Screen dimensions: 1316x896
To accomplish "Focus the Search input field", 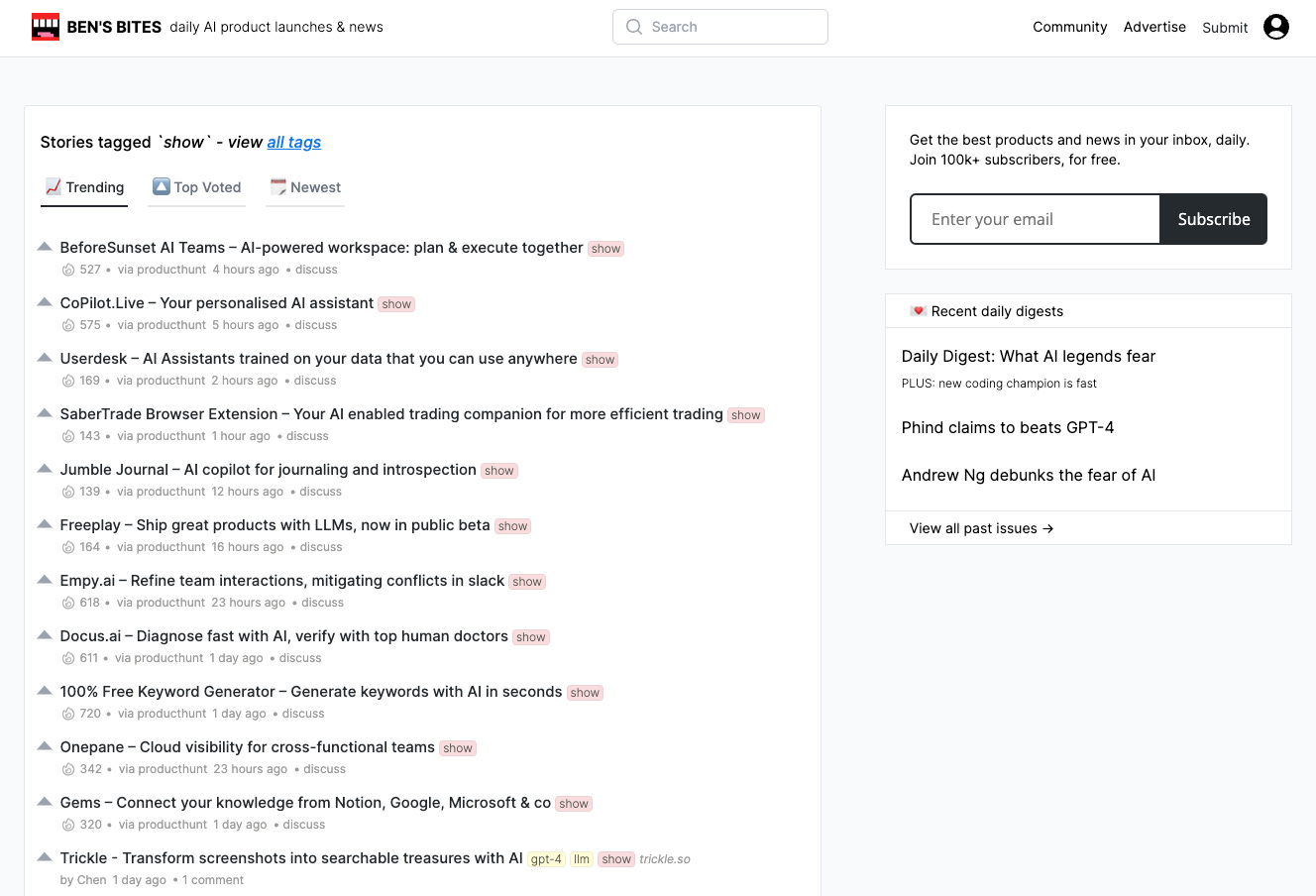I will [720, 27].
